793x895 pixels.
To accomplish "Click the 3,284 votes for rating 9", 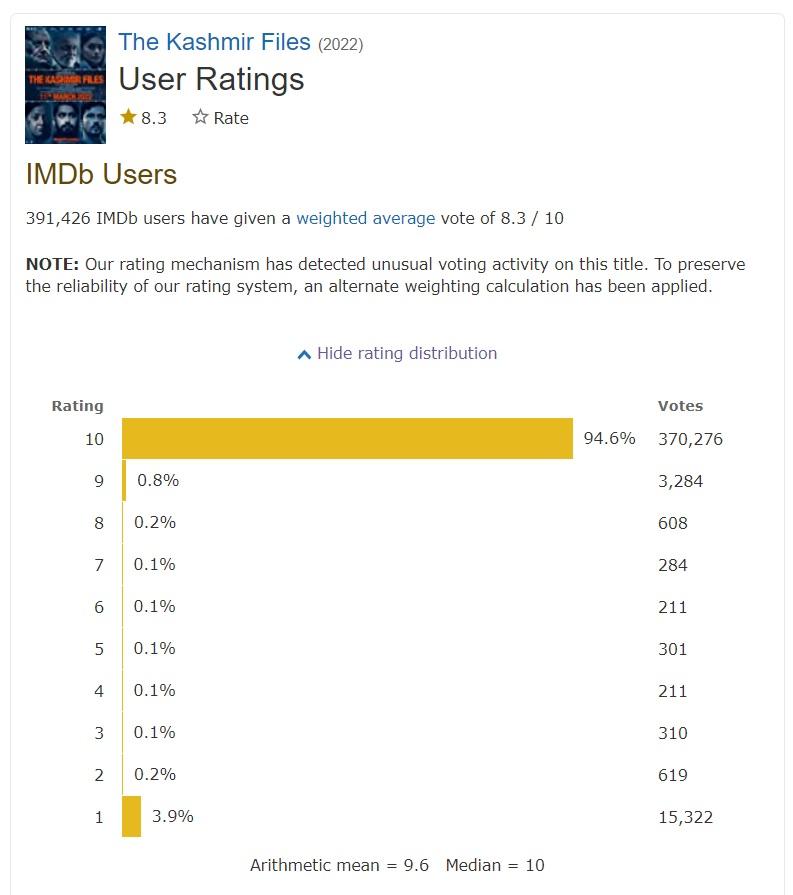I will [x=680, y=481].
